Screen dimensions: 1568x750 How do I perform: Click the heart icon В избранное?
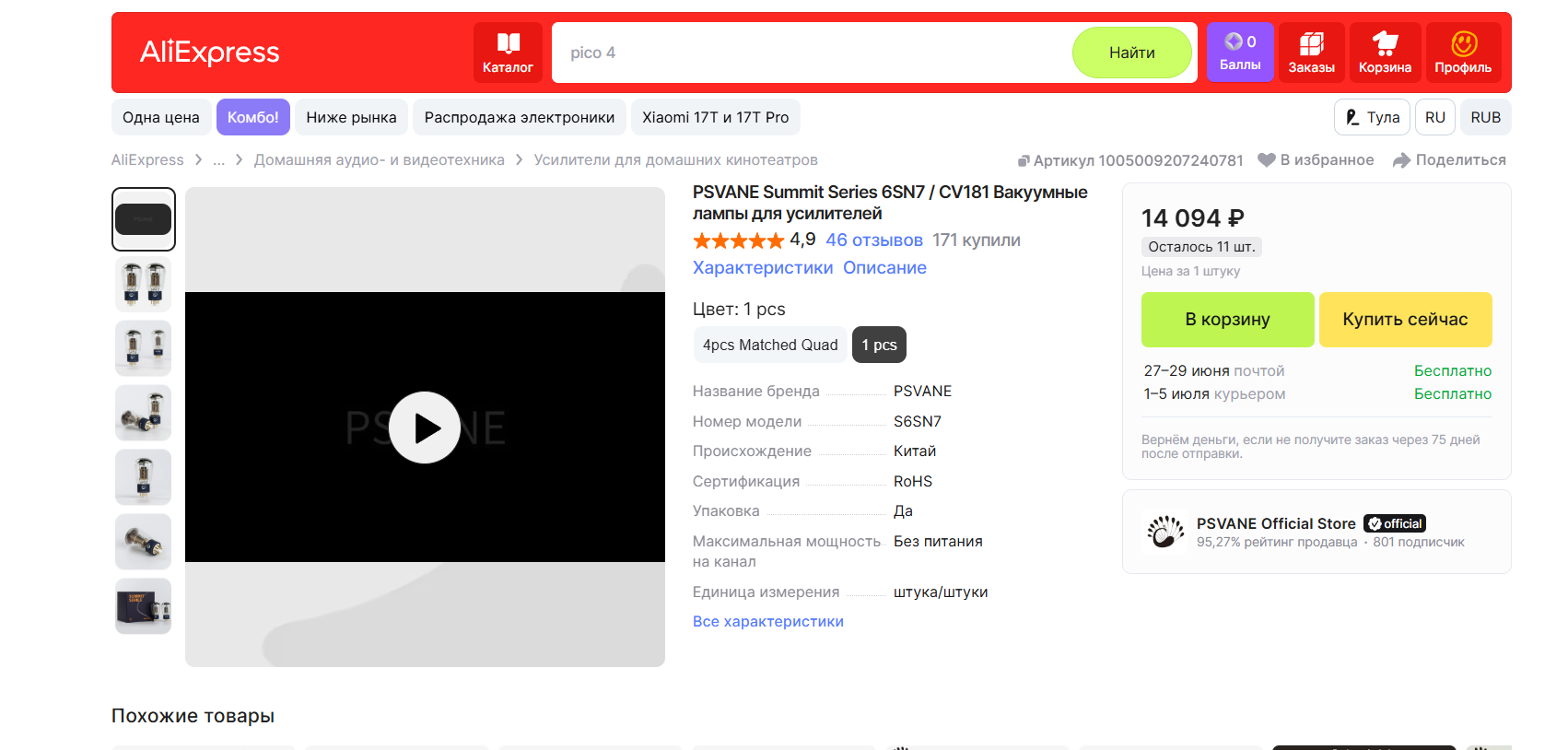click(1267, 160)
